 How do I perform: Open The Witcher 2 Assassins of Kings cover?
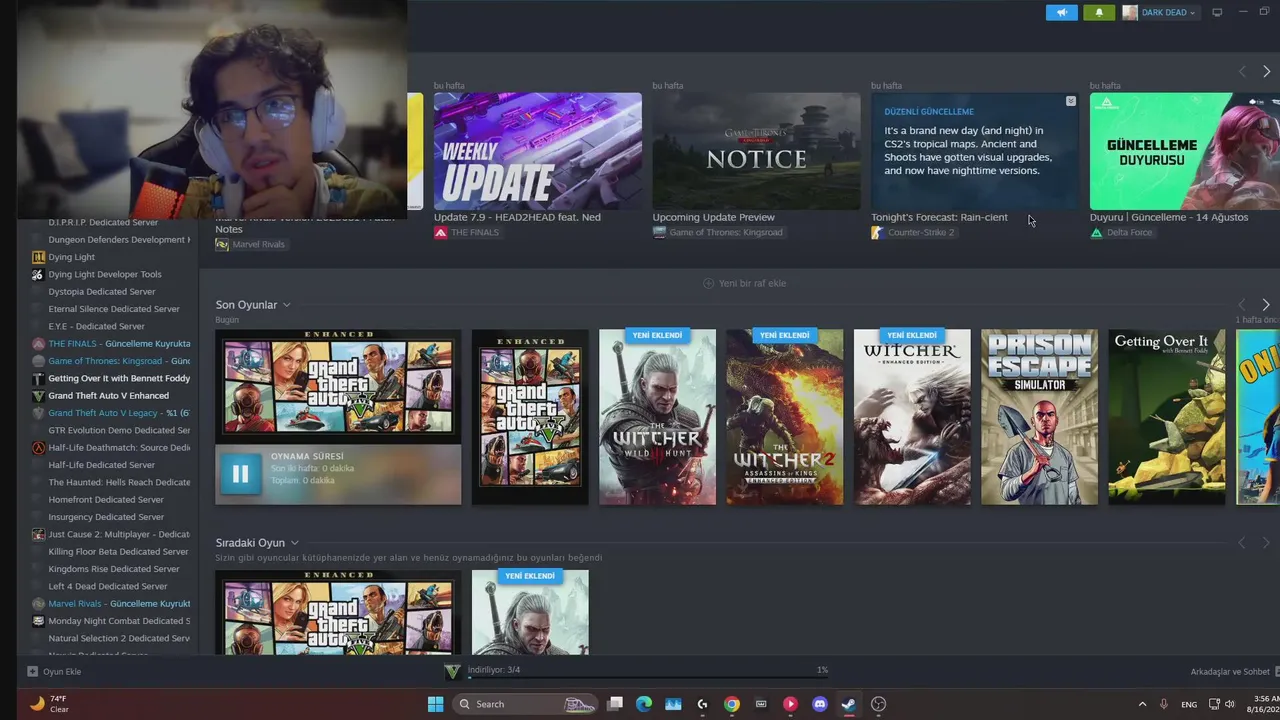(784, 417)
